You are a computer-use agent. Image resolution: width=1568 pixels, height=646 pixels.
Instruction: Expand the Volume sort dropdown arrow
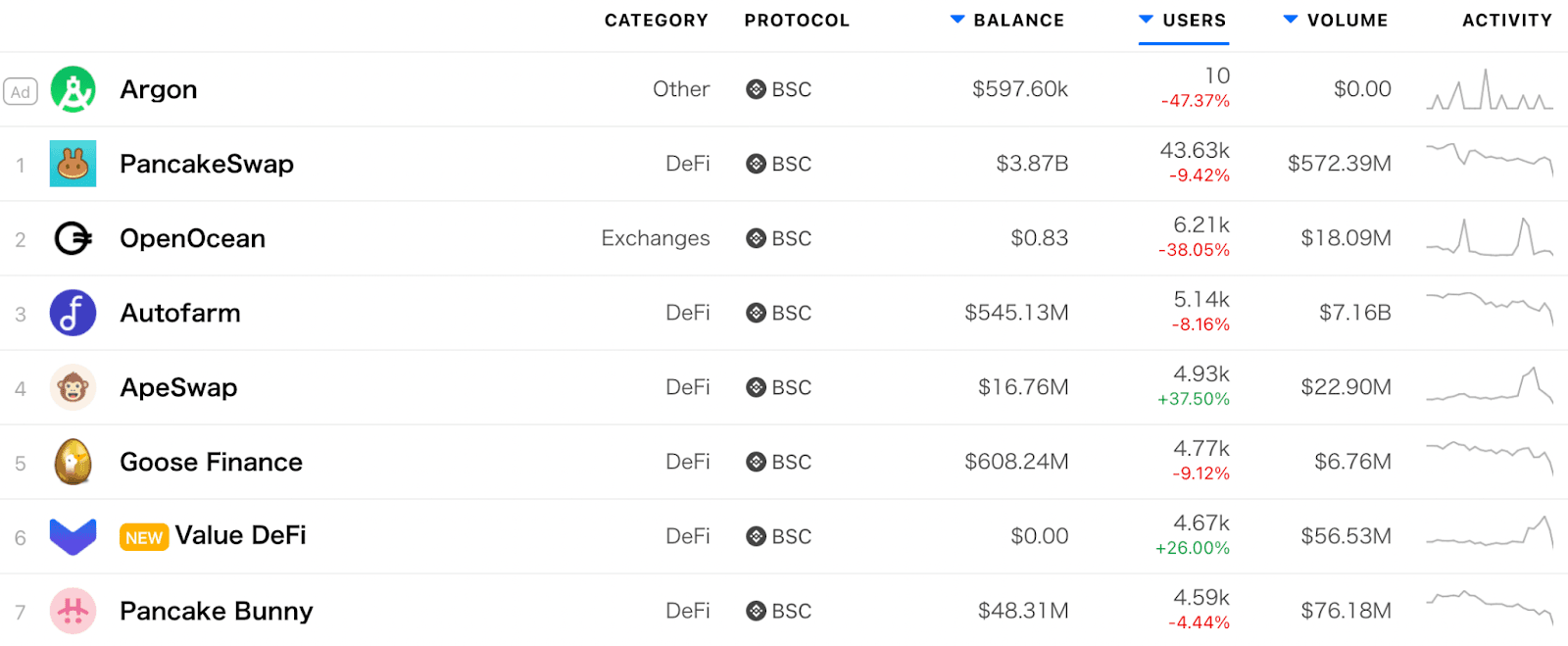[1290, 19]
